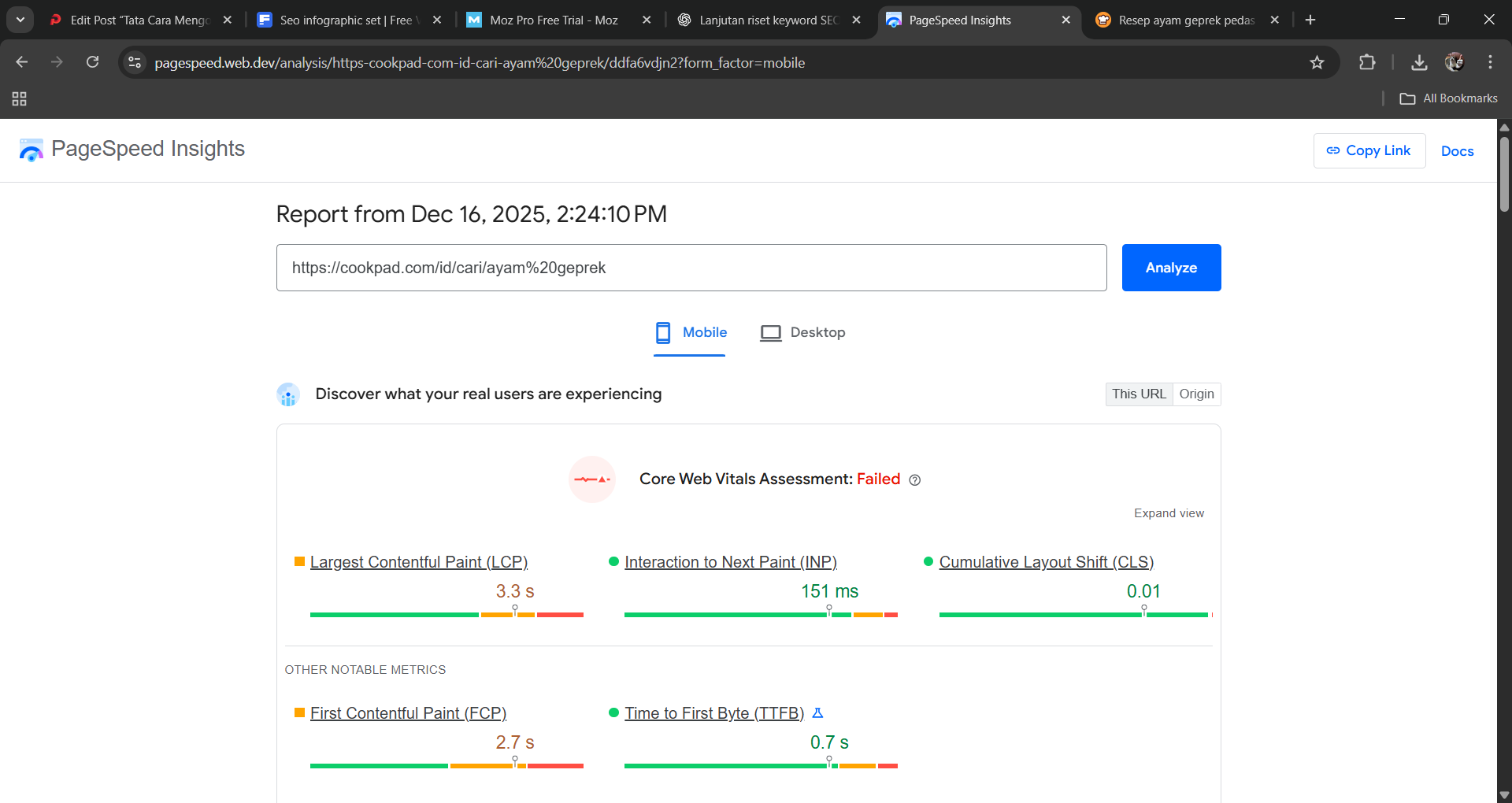Open the Docs link
This screenshot has width=1512, height=803.
coord(1457,151)
